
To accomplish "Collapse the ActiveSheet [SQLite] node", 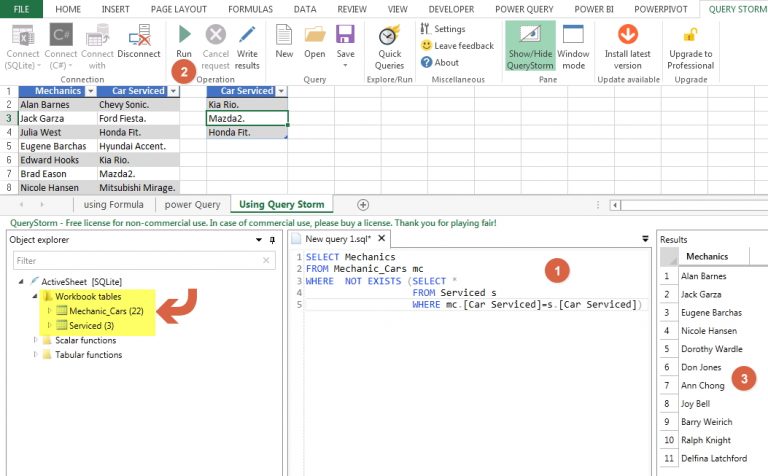I will (x=21, y=282).
